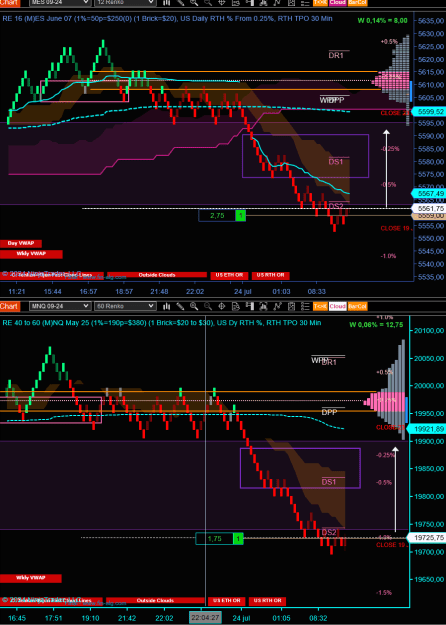Activate crosshair cursor in MNQ toolbar
This screenshot has width=446, height=625.
click(222, 306)
